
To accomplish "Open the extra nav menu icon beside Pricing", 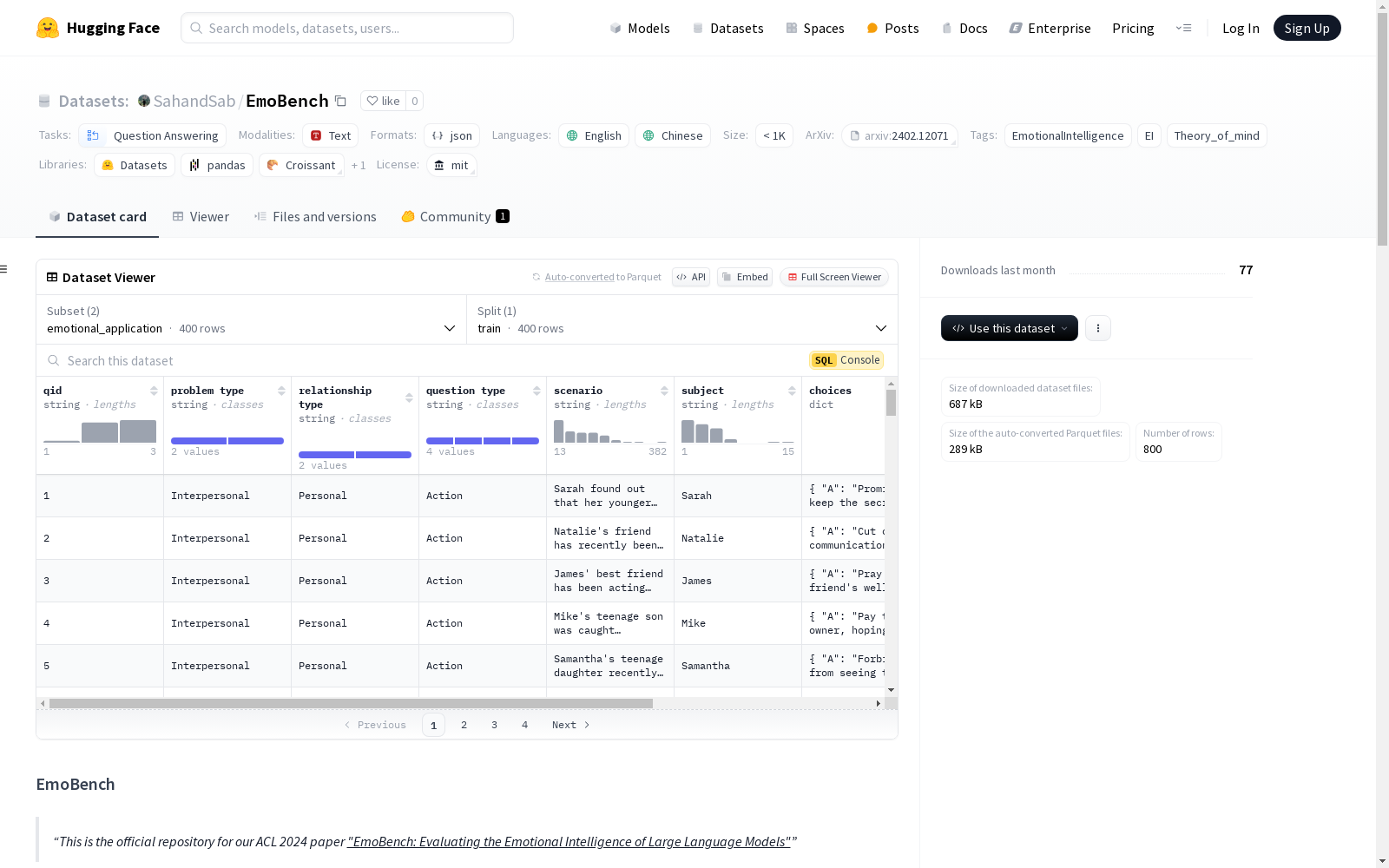I will tap(1184, 28).
